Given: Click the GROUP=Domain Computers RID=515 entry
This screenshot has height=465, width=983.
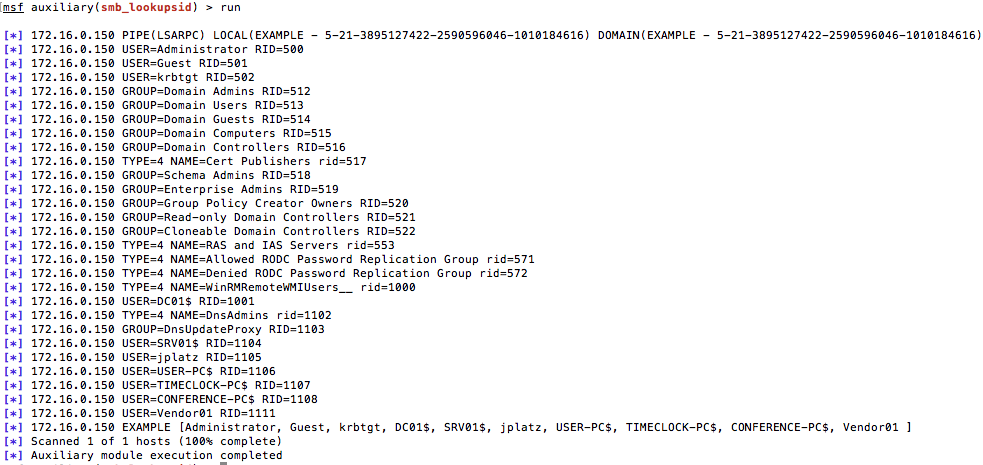Looking at the screenshot, I should tap(207, 133).
